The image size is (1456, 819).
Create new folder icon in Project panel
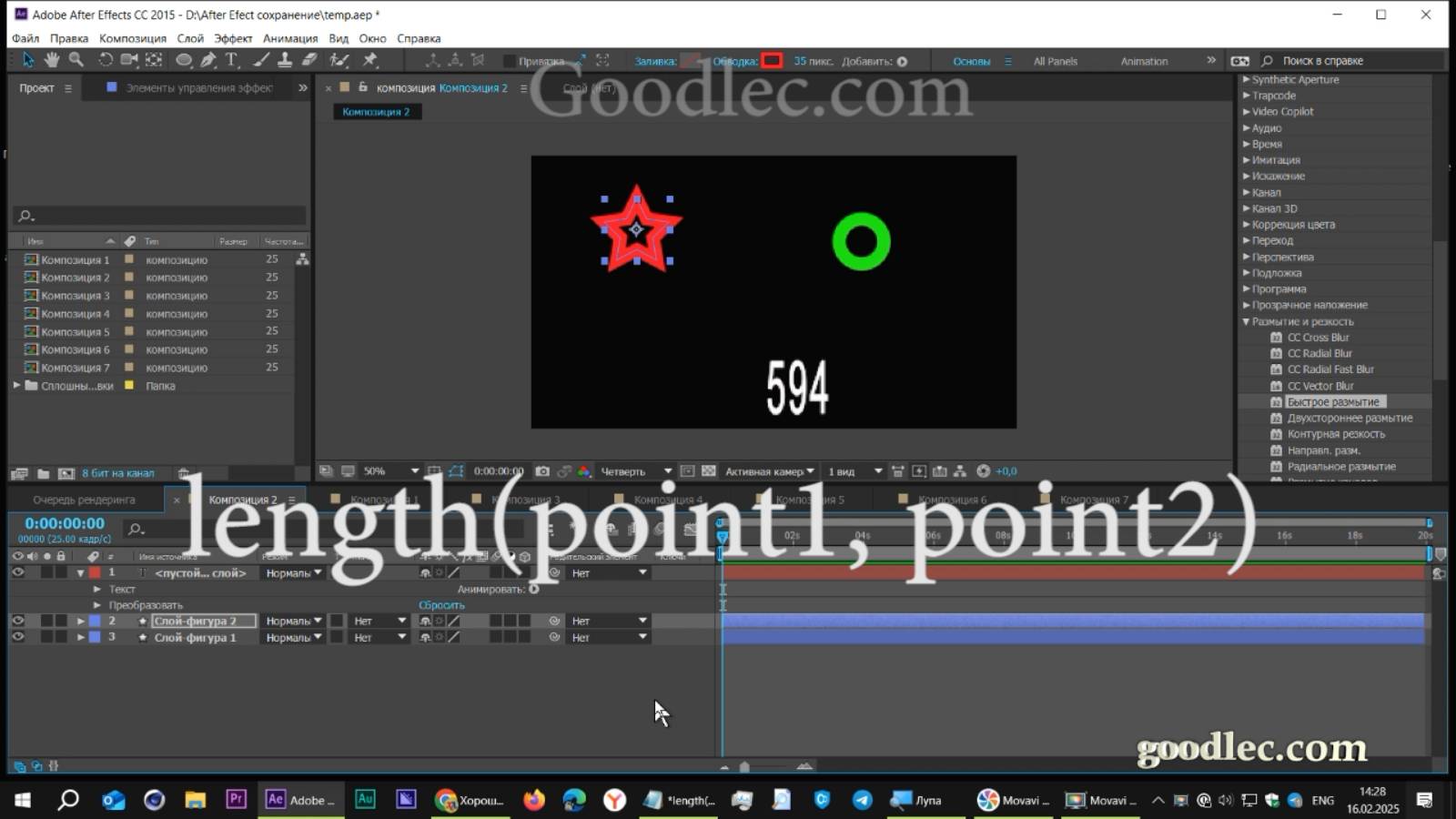point(43,473)
